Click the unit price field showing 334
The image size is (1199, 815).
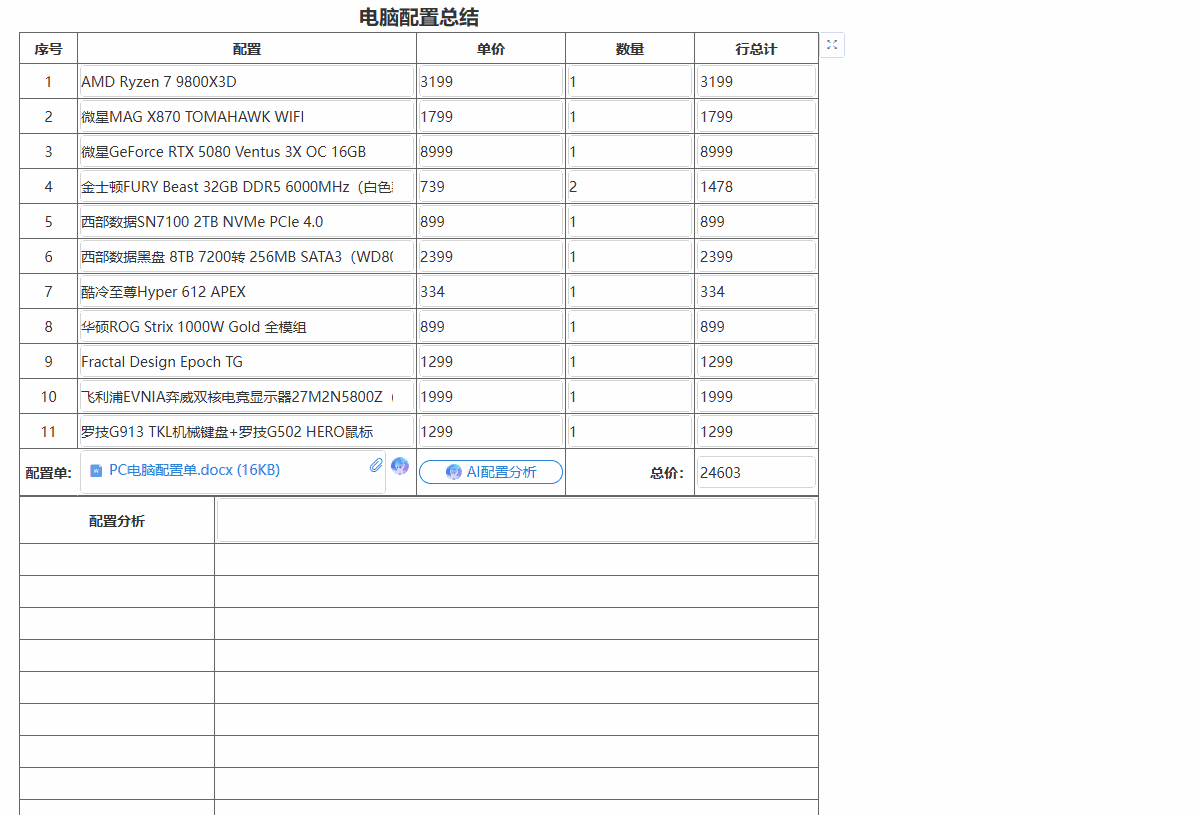point(490,292)
